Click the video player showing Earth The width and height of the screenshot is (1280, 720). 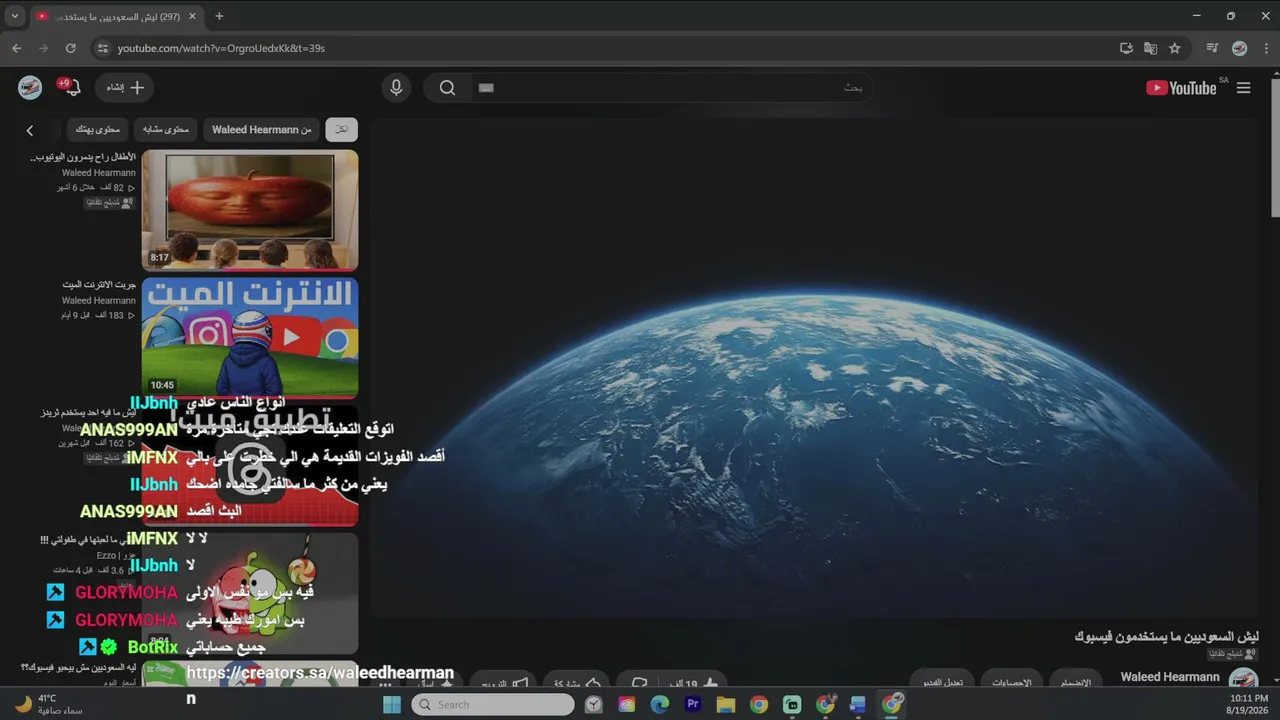point(814,367)
